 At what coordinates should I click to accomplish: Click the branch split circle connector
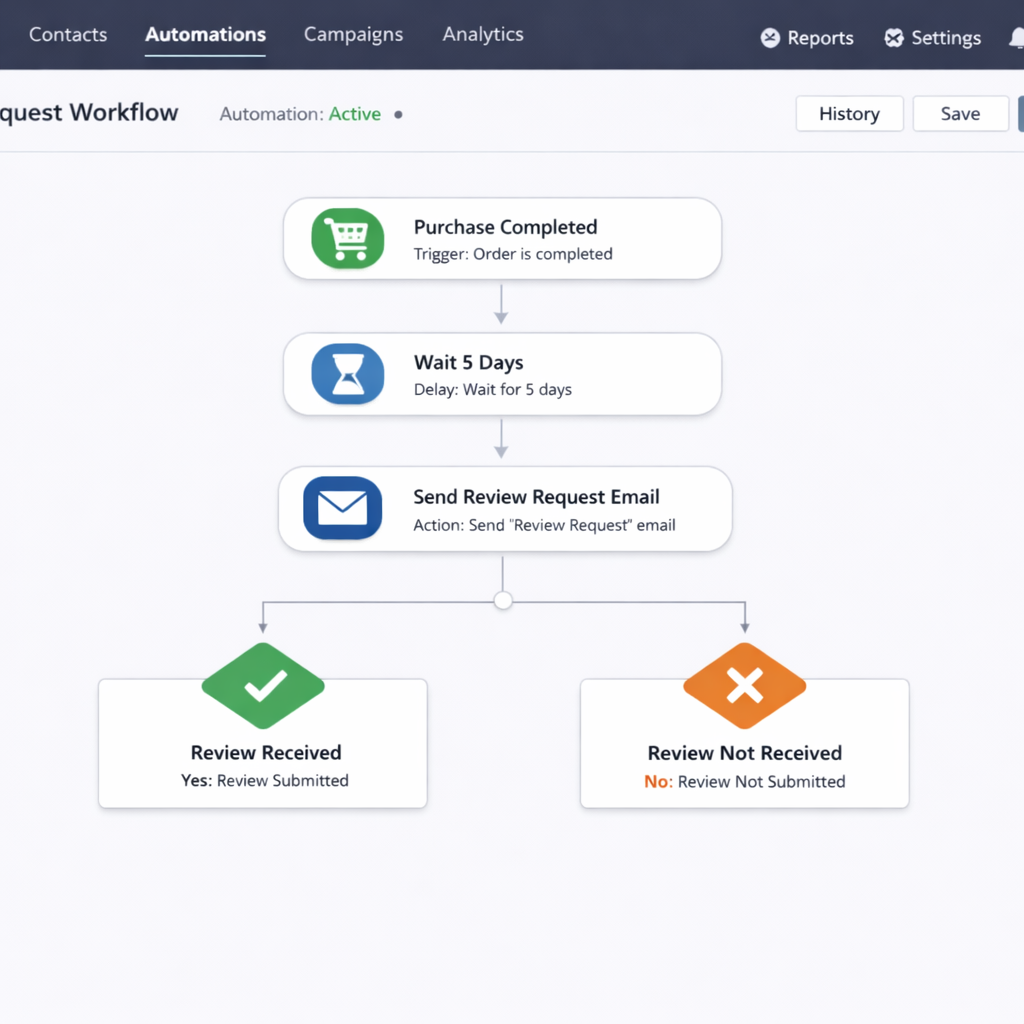(503, 600)
